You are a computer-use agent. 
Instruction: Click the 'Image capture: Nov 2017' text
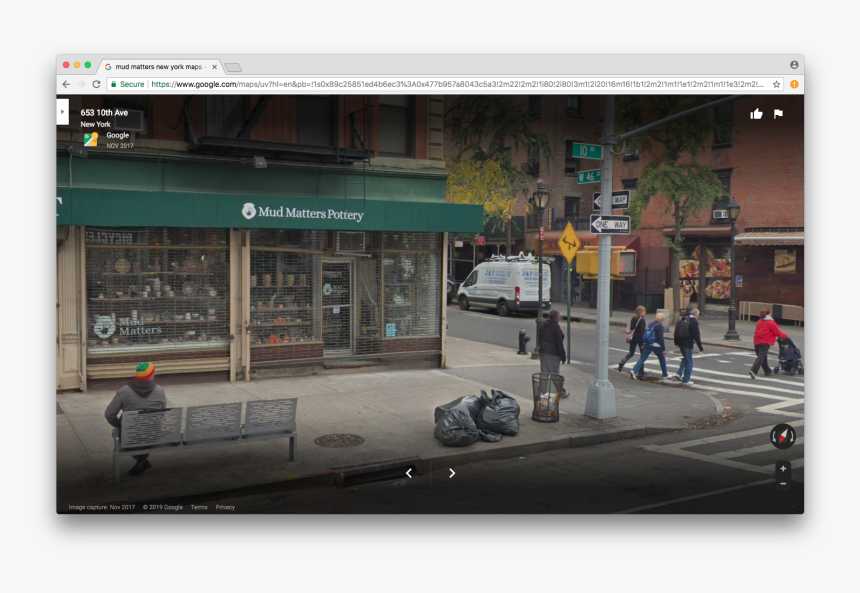click(101, 507)
